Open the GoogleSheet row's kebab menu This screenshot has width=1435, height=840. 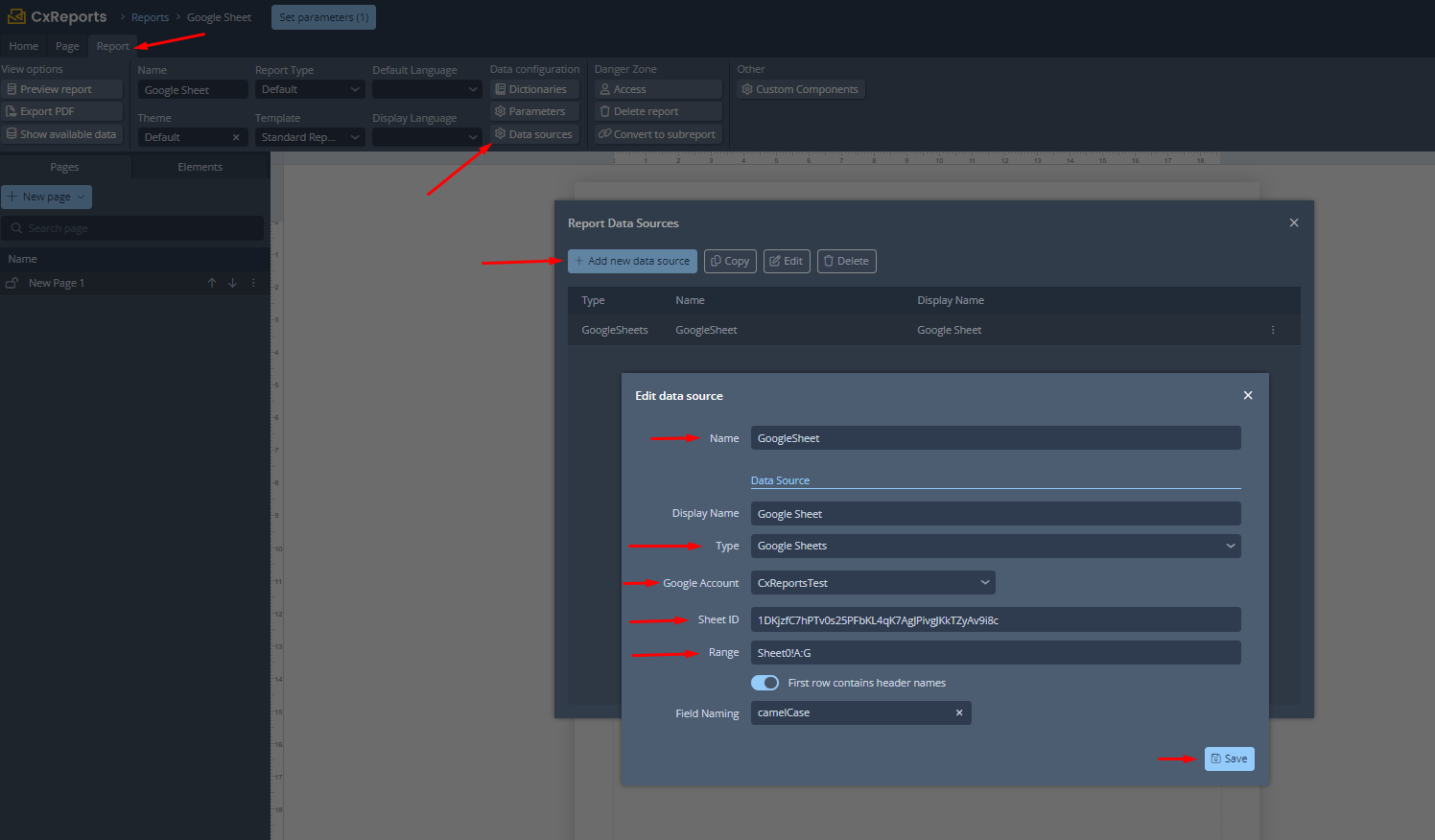click(1273, 330)
